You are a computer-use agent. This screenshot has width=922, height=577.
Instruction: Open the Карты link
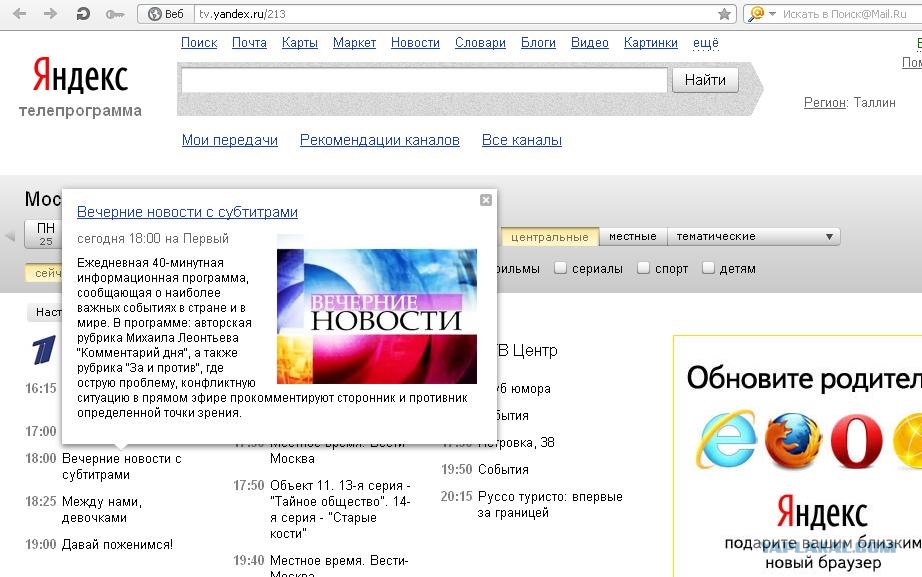(x=300, y=43)
